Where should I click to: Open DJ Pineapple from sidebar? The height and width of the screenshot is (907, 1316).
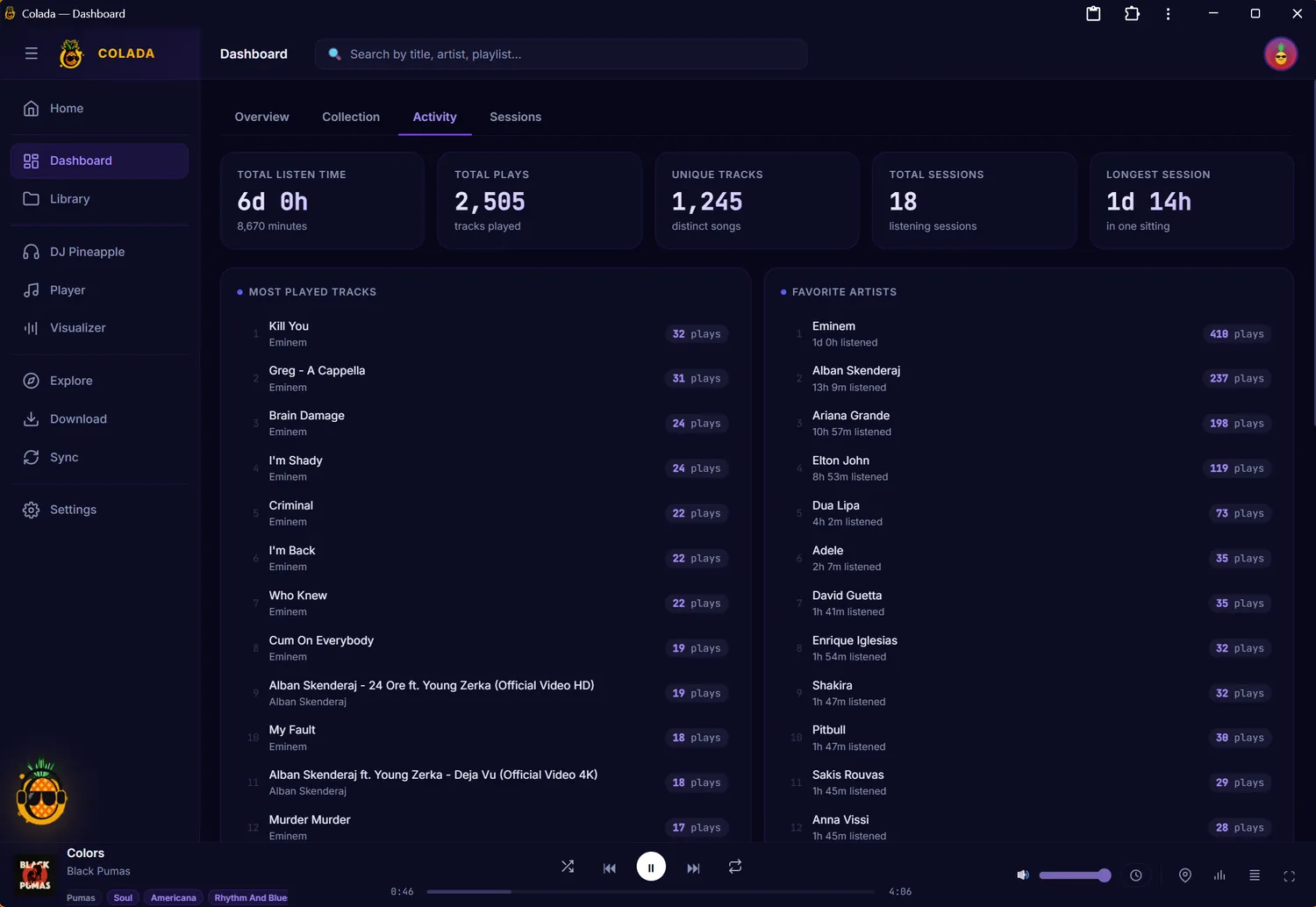[x=99, y=252]
